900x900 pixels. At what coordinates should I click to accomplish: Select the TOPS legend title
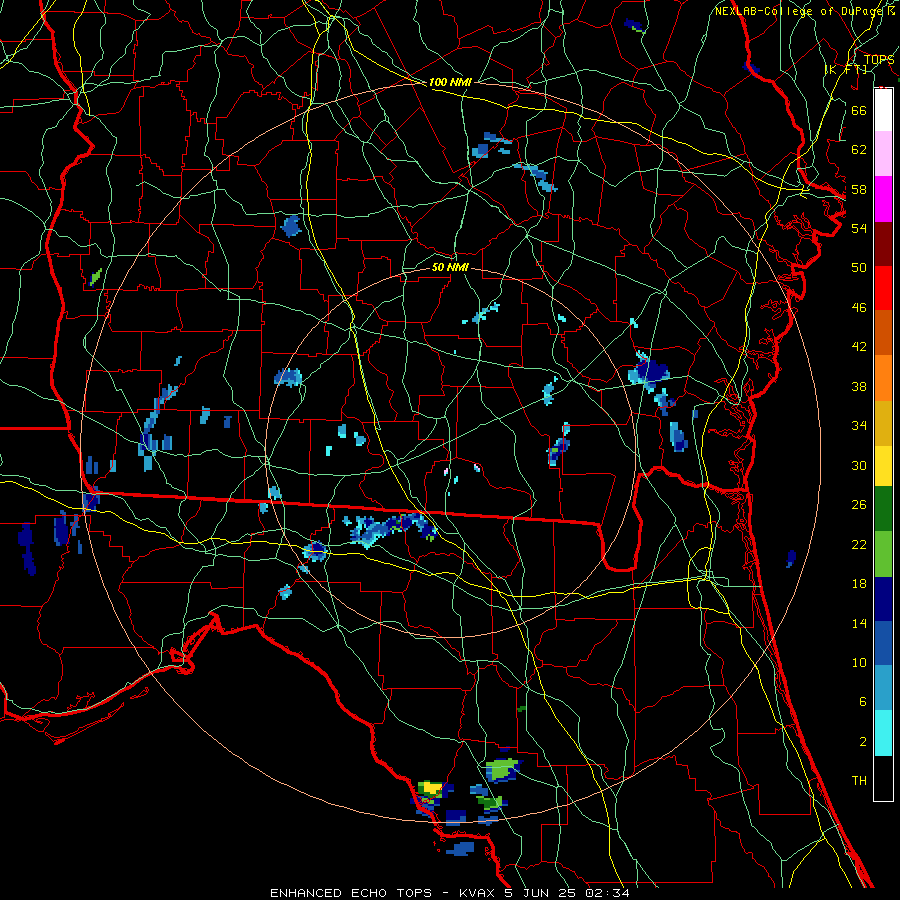point(879,60)
